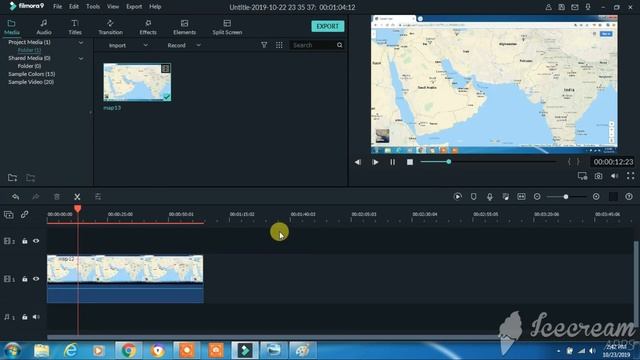Screen dimensions: 640x360
Task: Select the map13 media thumbnail
Action: [137, 82]
